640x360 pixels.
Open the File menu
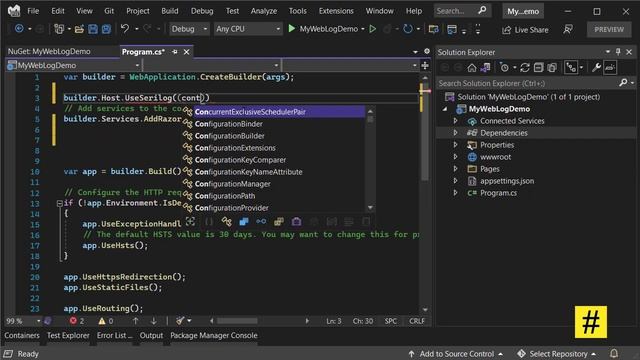(x=33, y=11)
